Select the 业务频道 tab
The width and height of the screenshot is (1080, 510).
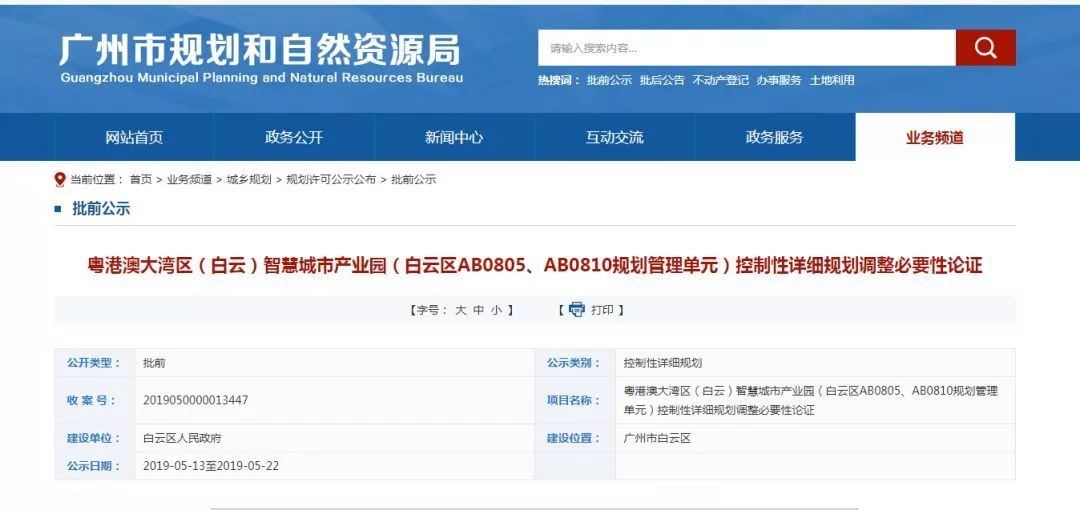pyautogui.click(x=934, y=138)
